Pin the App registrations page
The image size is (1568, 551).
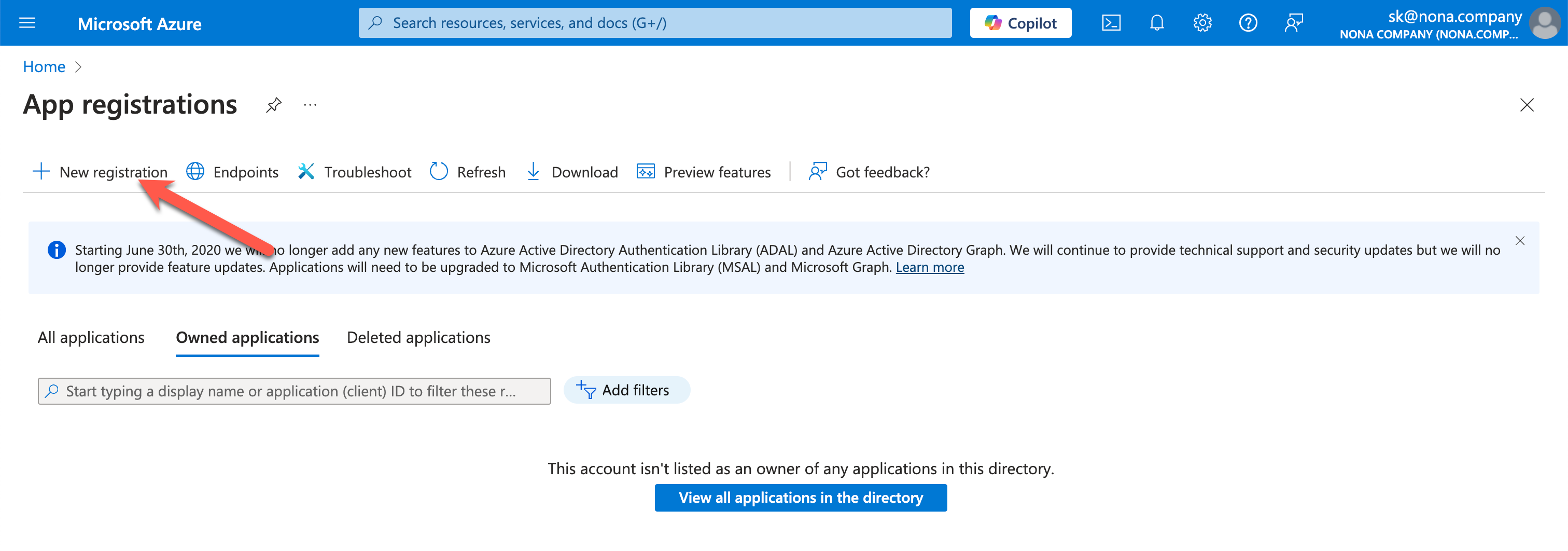point(274,105)
